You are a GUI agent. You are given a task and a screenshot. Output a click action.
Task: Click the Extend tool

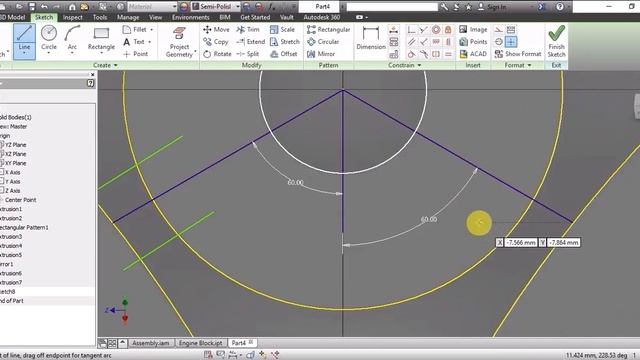pos(251,42)
